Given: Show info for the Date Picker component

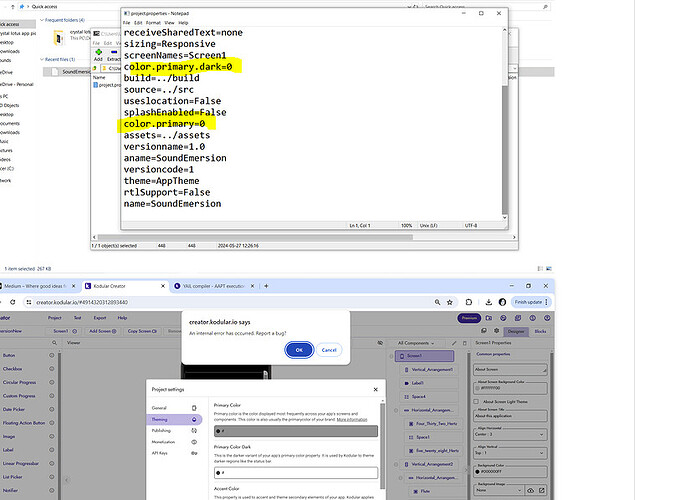Looking at the screenshot, I should pos(52,409).
